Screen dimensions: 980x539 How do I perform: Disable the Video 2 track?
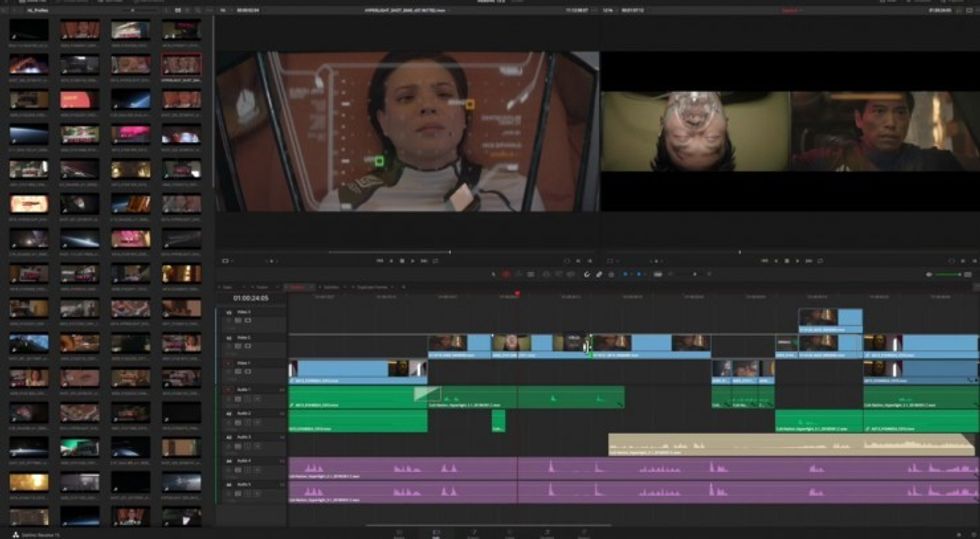(248, 346)
